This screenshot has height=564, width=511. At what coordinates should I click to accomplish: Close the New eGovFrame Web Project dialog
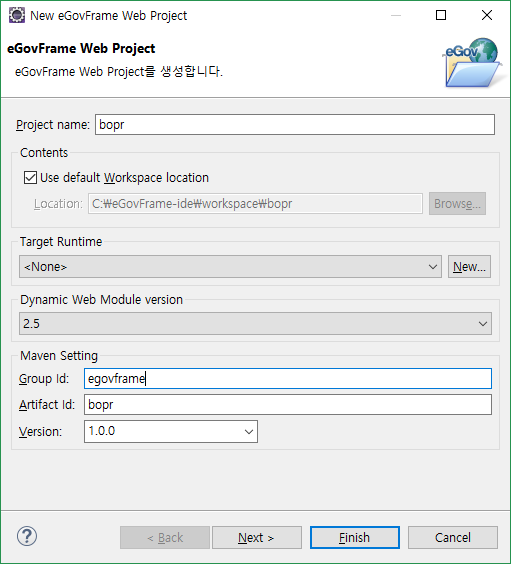487,15
